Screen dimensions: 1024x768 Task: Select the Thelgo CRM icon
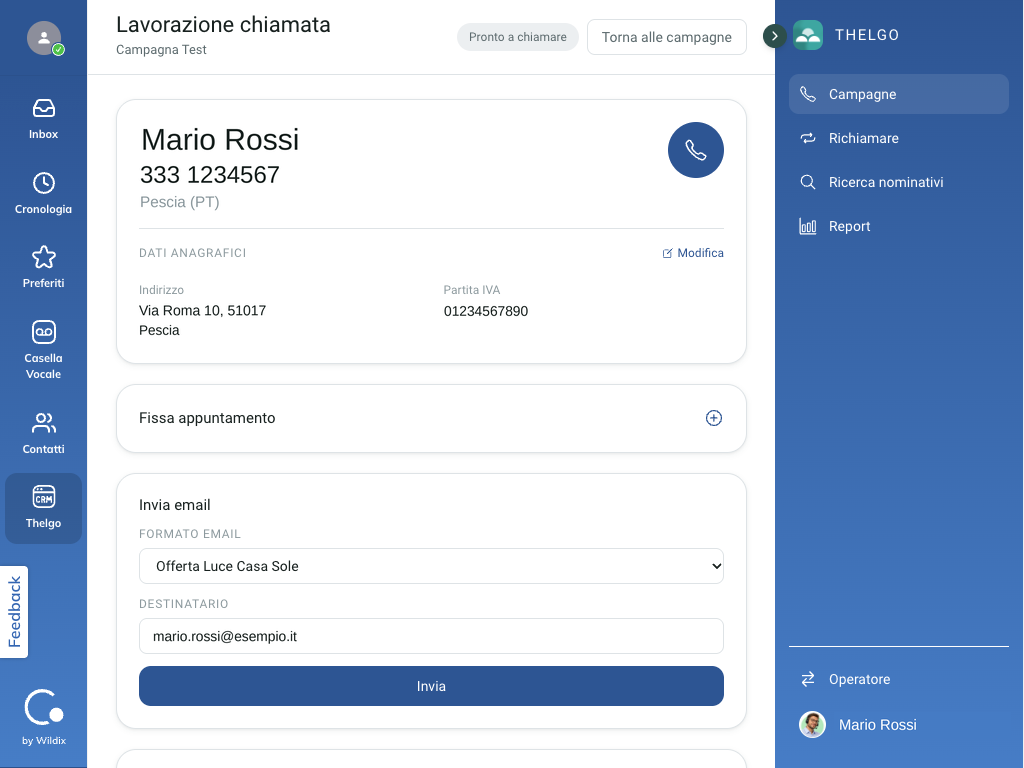point(43,508)
